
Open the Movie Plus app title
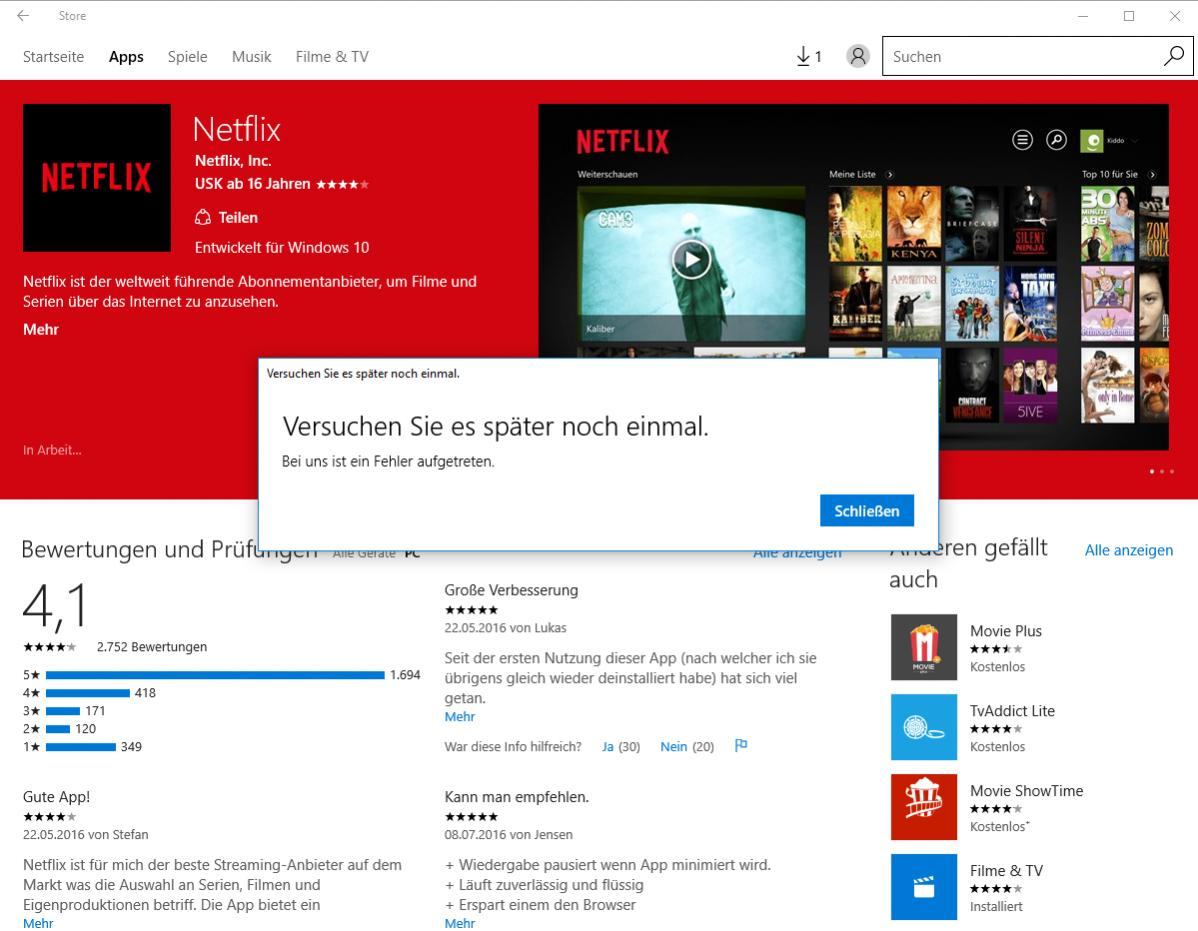tap(1005, 631)
